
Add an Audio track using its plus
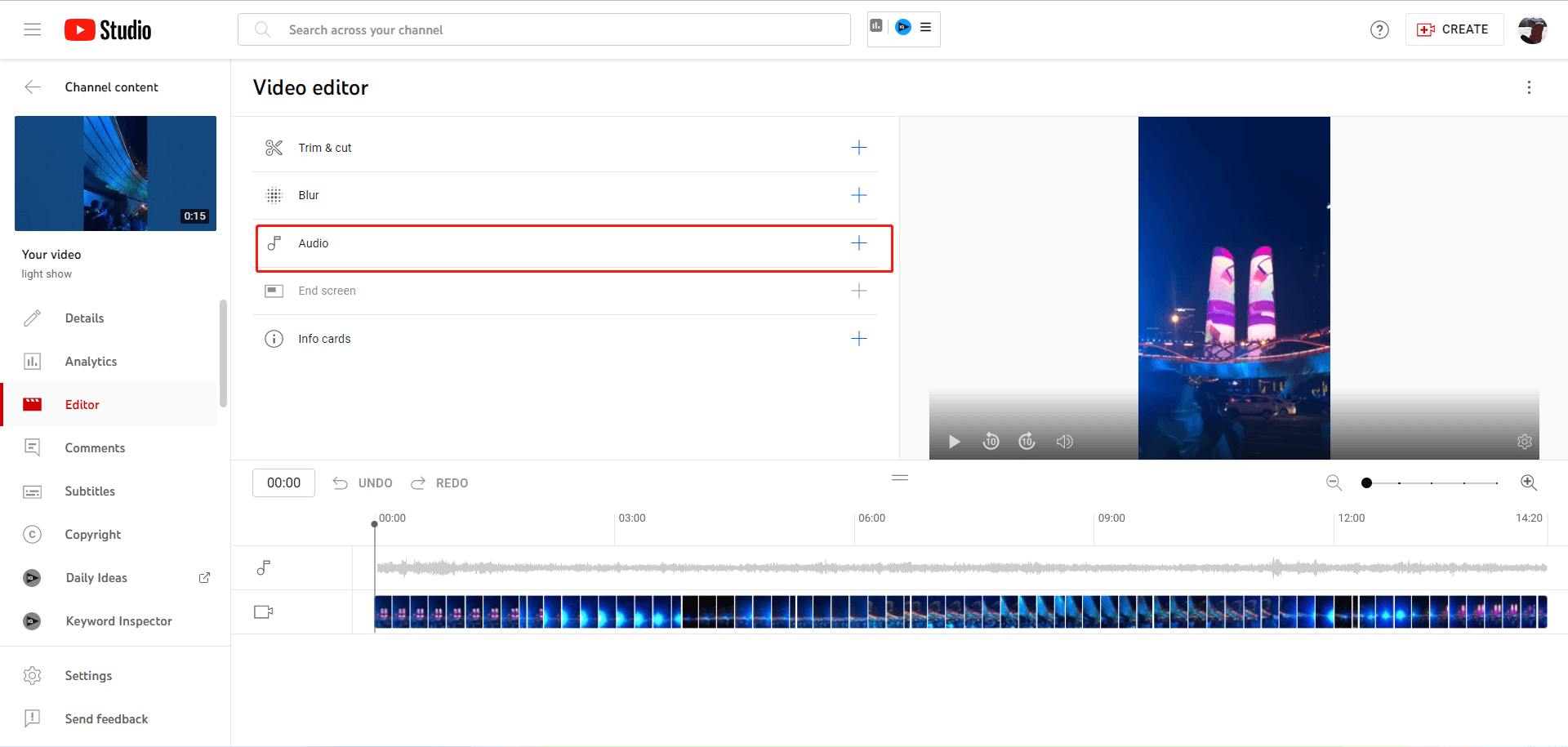[x=859, y=243]
